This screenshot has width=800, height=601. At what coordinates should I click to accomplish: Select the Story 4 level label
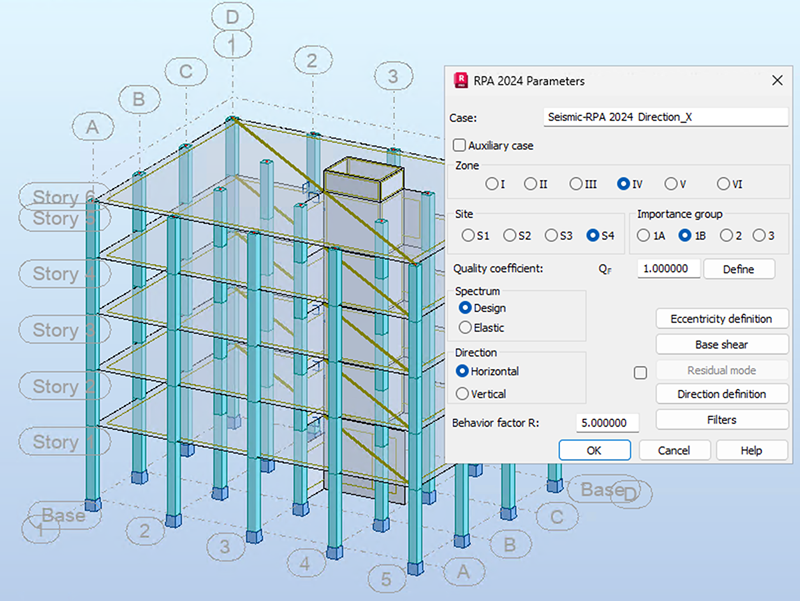pos(65,274)
